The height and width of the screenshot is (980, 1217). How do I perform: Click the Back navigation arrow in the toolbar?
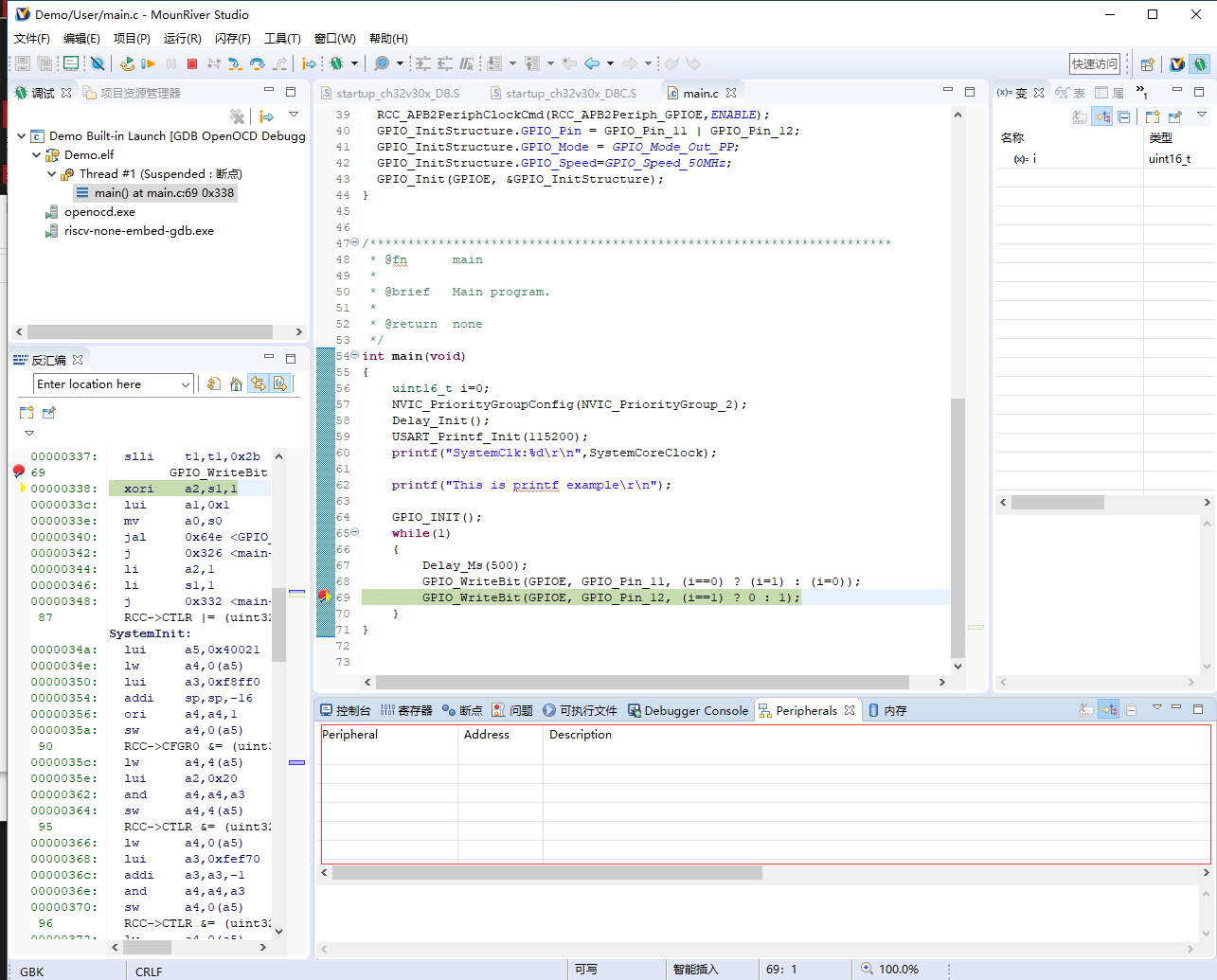[592, 63]
